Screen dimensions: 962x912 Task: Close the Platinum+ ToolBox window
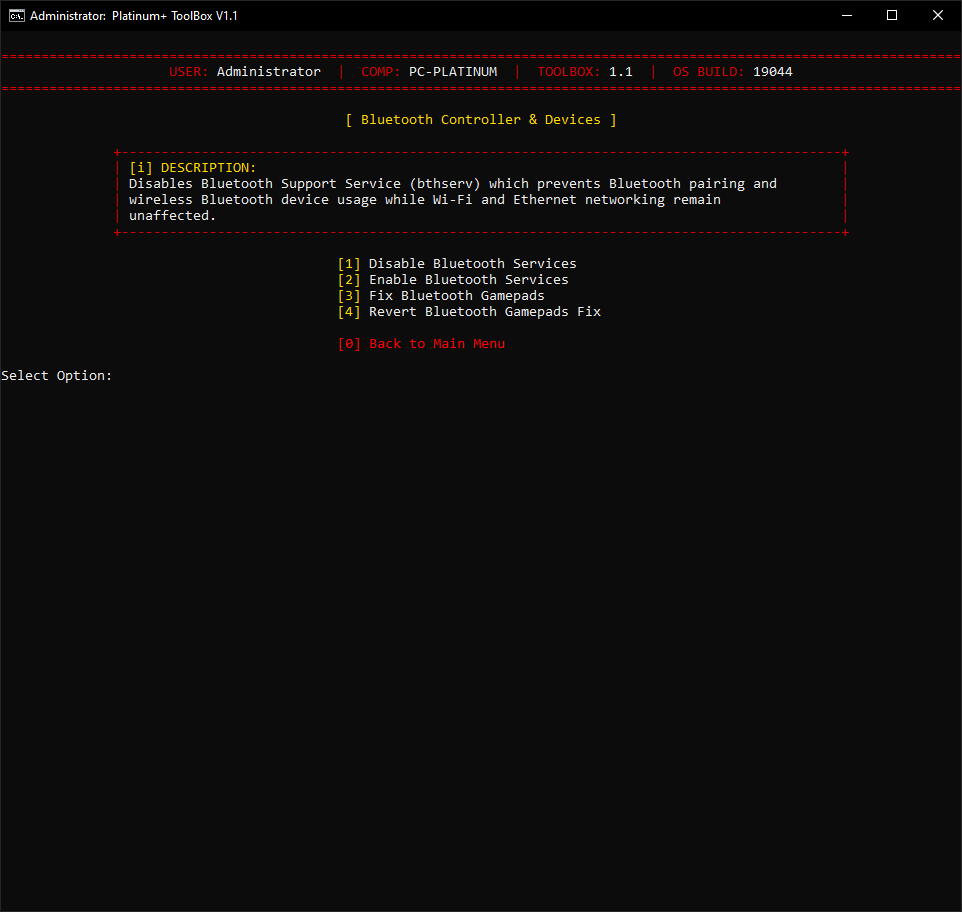tap(937, 15)
